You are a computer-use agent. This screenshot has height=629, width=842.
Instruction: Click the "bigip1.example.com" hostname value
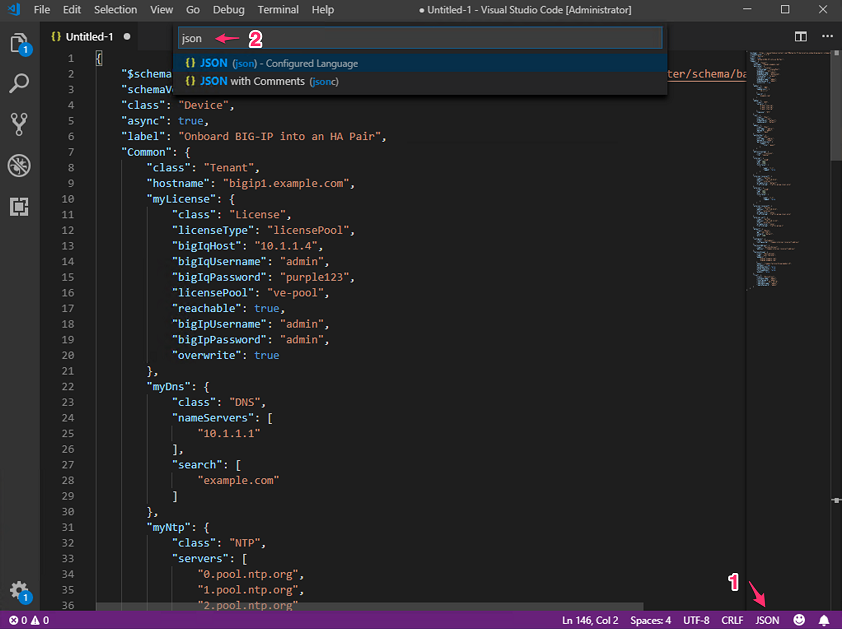tap(286, 183)
